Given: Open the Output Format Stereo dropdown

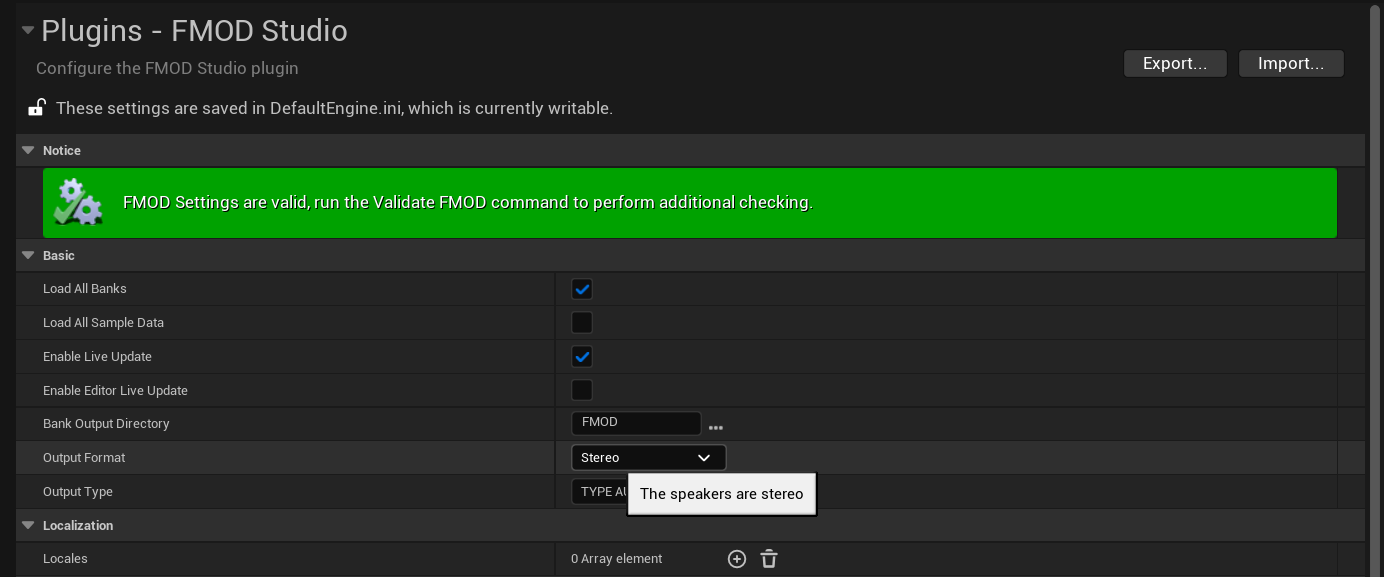Looking at the screenshot, I should 649,458.
